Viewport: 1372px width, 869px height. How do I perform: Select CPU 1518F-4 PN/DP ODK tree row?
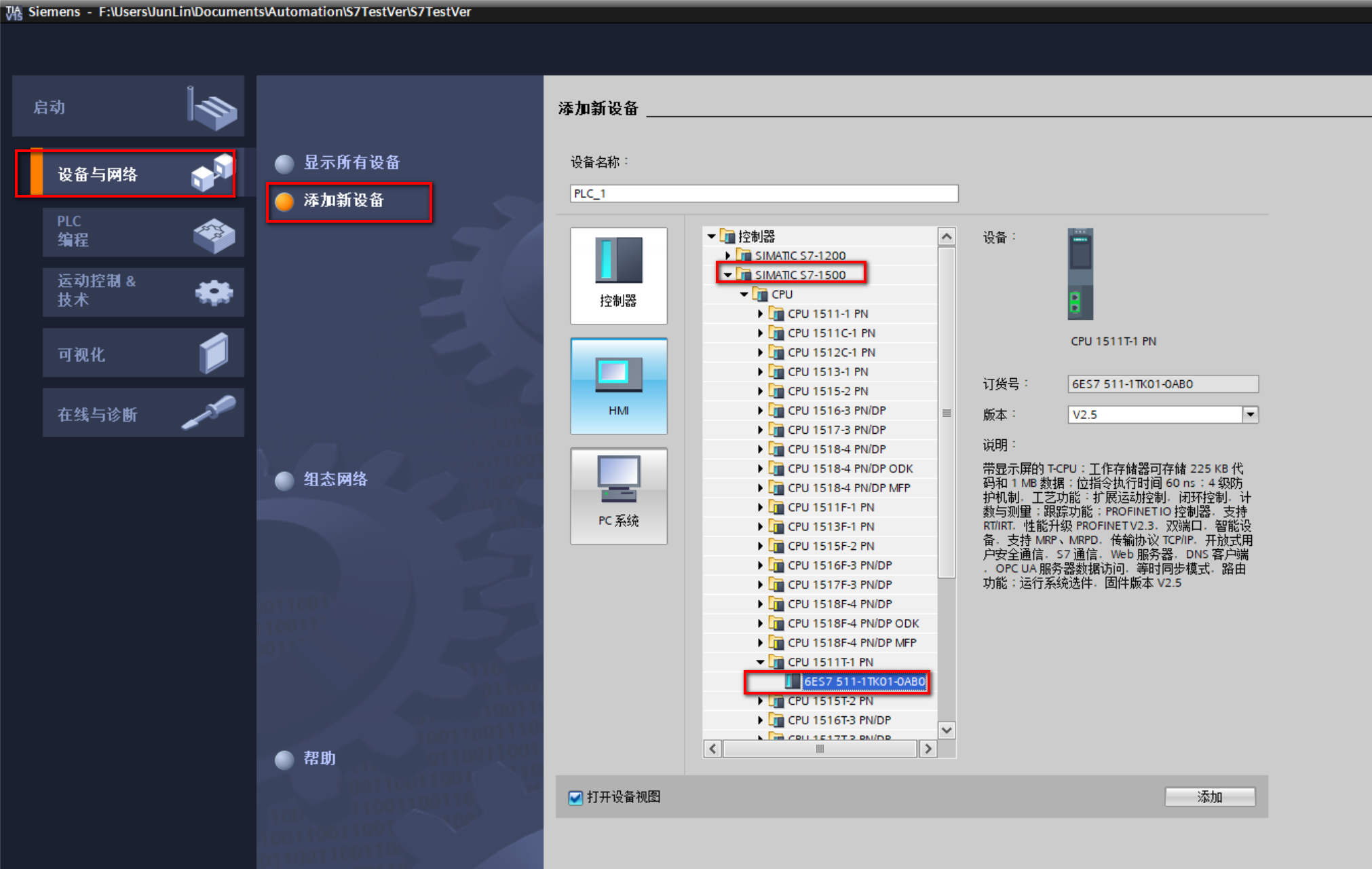pyautogui.click(x=820, y=623)
